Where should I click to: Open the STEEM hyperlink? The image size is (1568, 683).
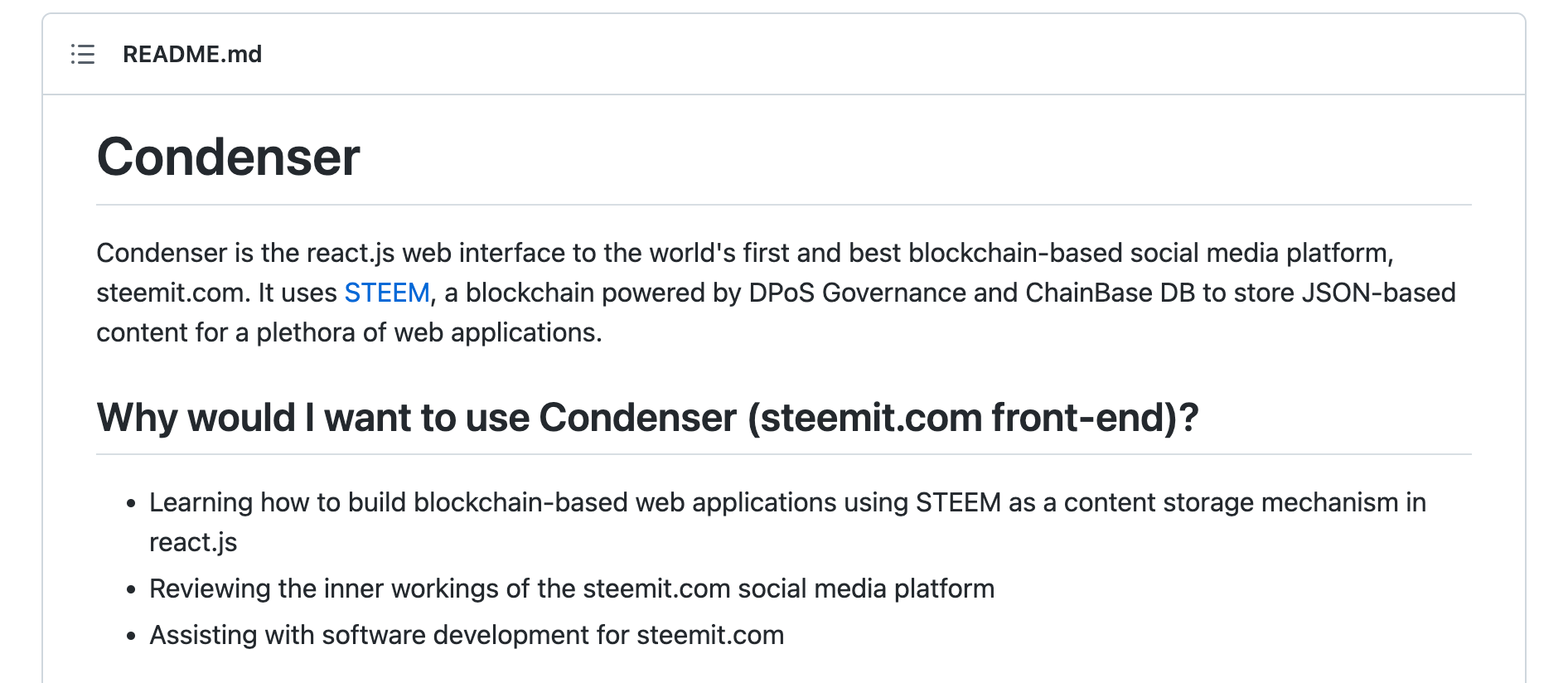tap(387, 293)
